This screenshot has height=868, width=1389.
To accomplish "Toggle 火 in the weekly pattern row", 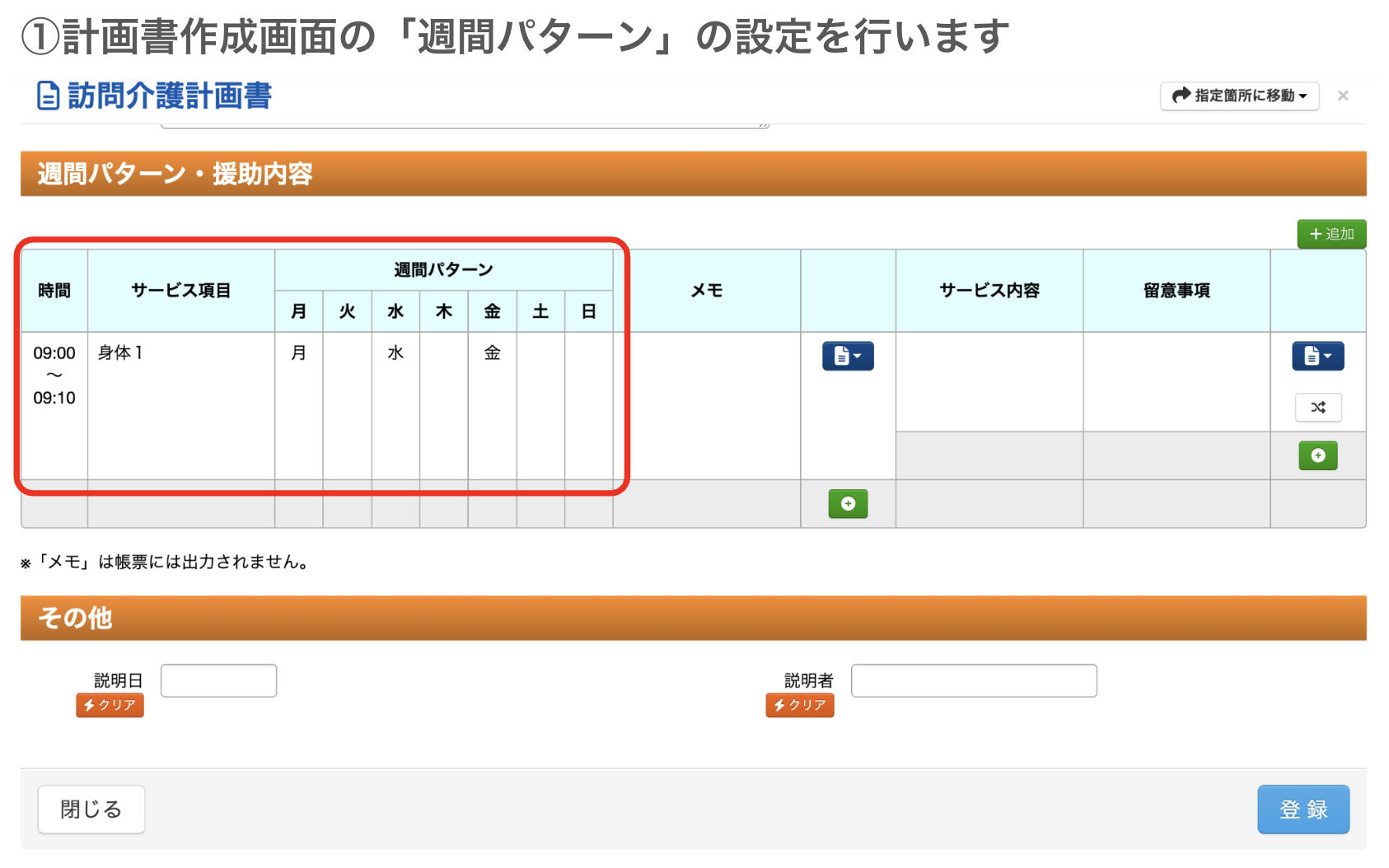I will pyautogui.click(x=347, y=352).
